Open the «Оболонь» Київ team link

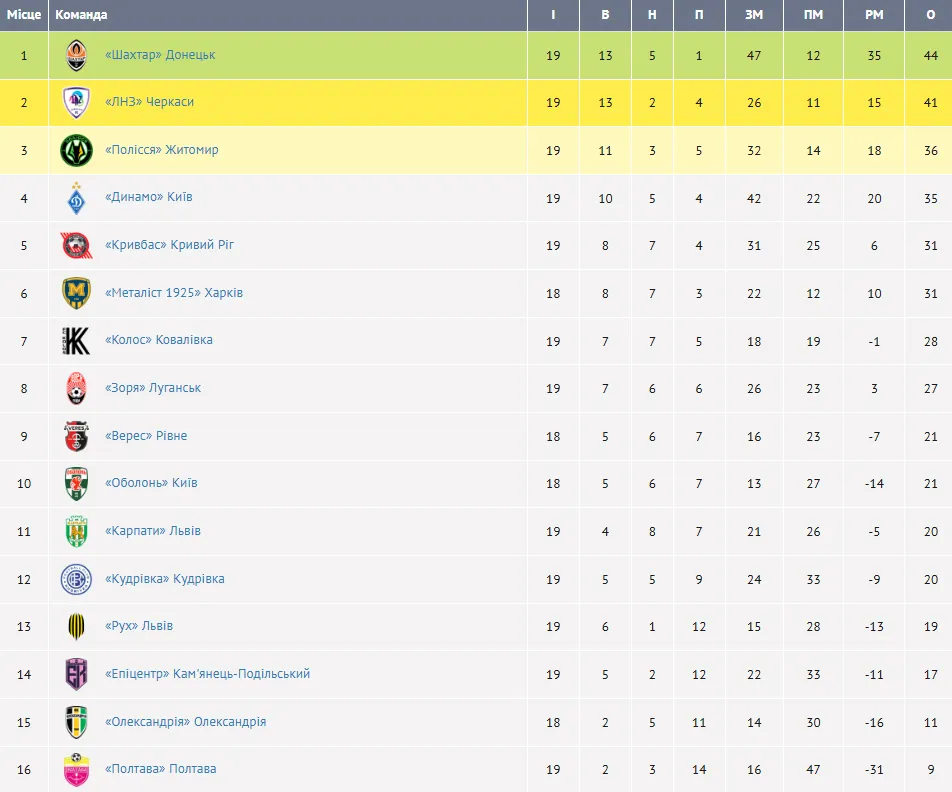[151, 483]
